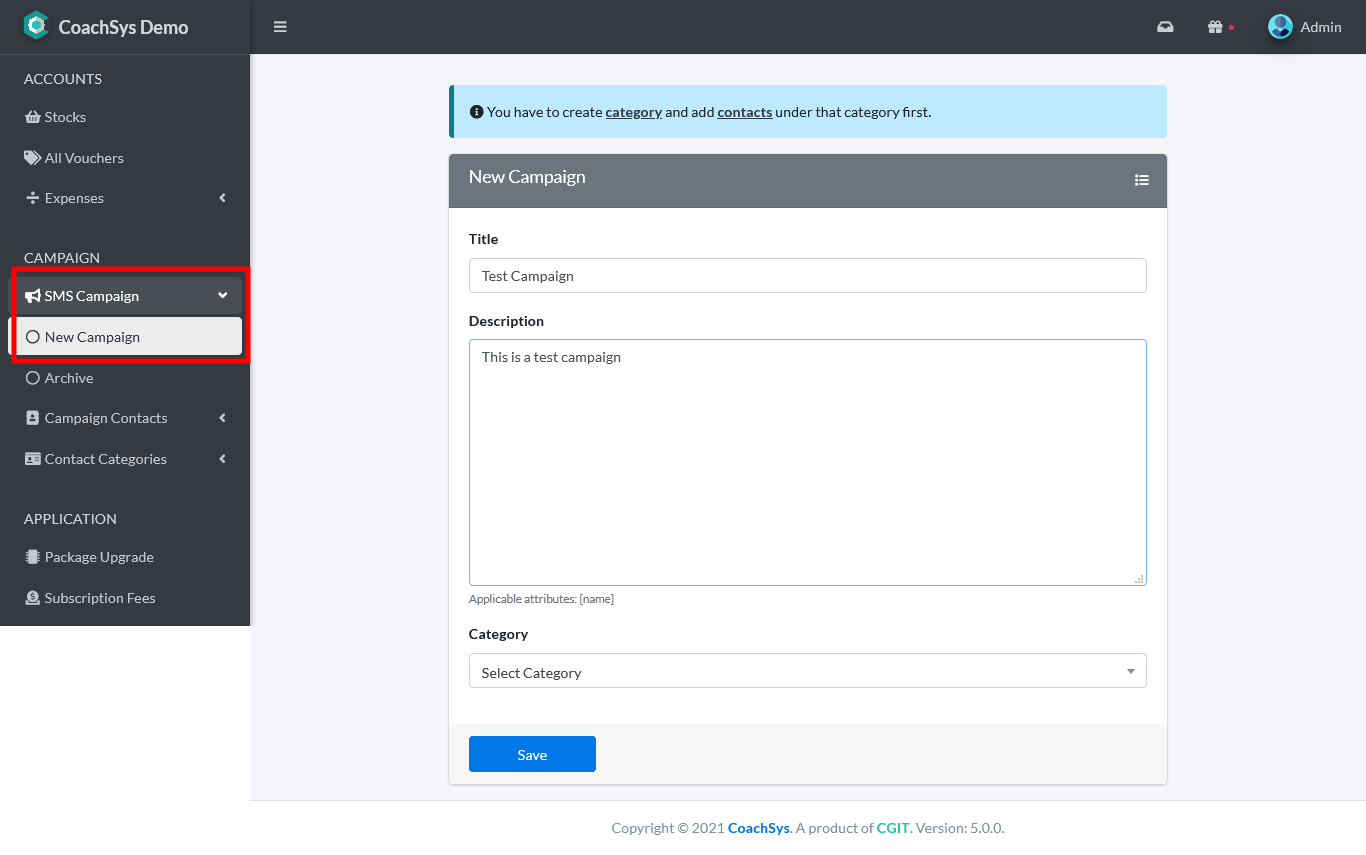Image resolution: width=1366 pixels, height=855 pixels.
Task: Open the gift notifications icon
Action: pos(1215,27)
